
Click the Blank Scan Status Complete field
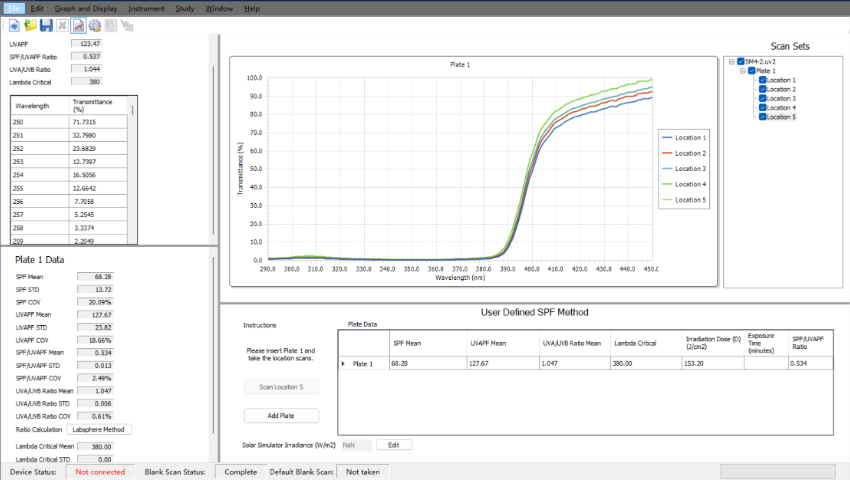click(241, 472)
